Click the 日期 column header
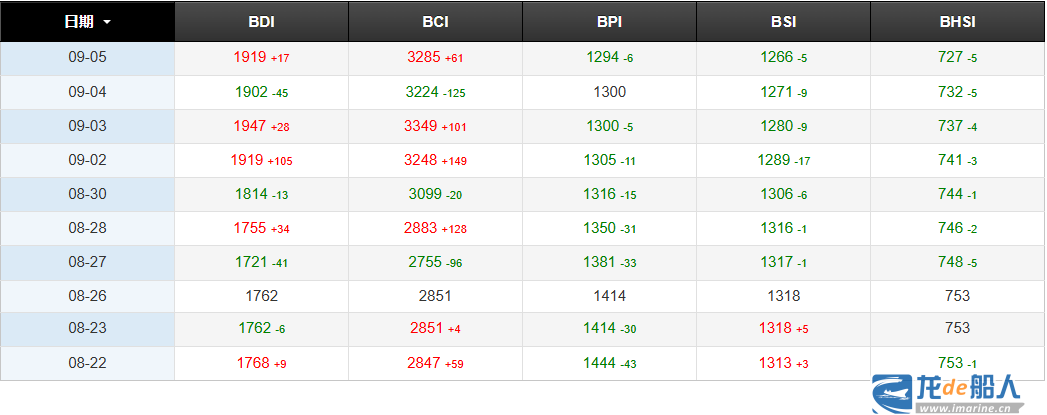The height and width of the screenshot is (415, 1047). click(80, 21)
